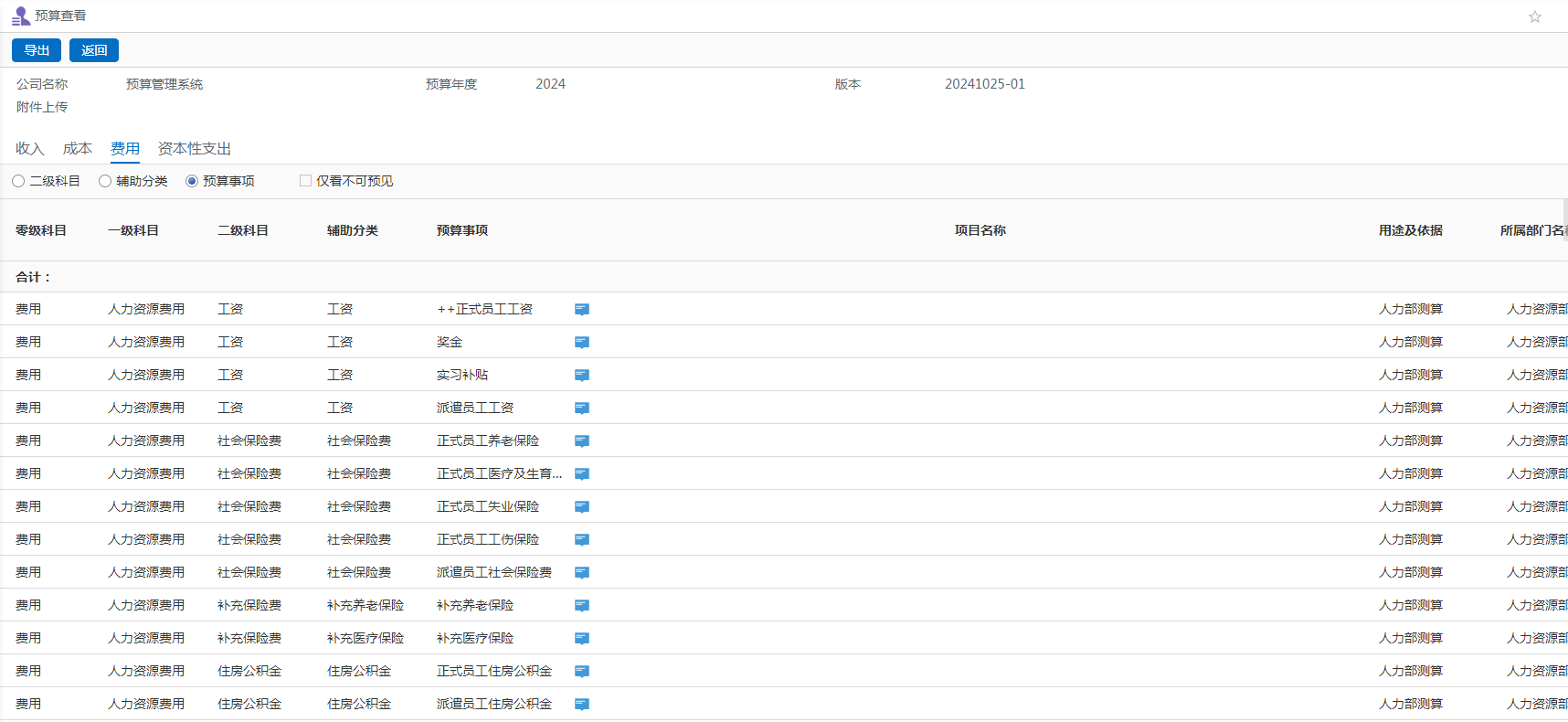Click comment icon beside 正式员工养老保险
This screenshot has height=722, width=1568.
pos(582,441)
